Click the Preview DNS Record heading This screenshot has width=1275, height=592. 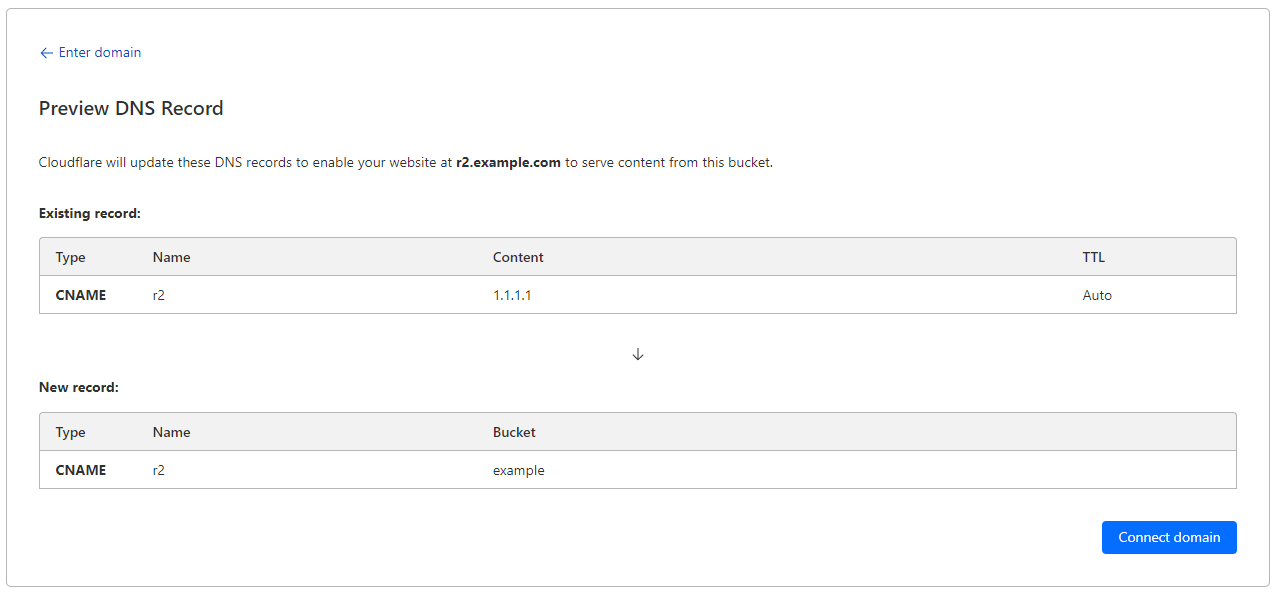pos(130,108)
